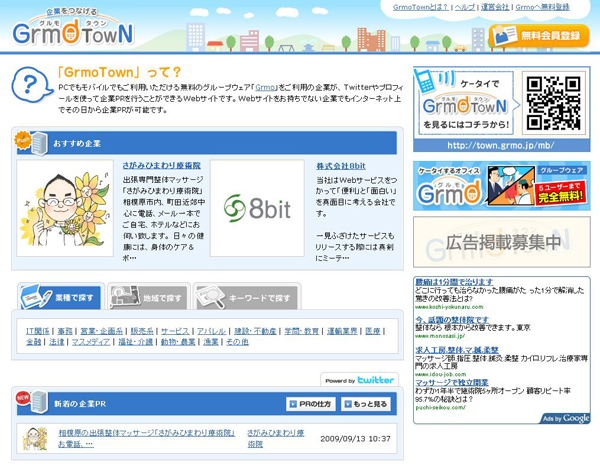Open the Grmo グループウェア banner ad
Viewport: 600px width, 465px height.
[x=502, y=186]
